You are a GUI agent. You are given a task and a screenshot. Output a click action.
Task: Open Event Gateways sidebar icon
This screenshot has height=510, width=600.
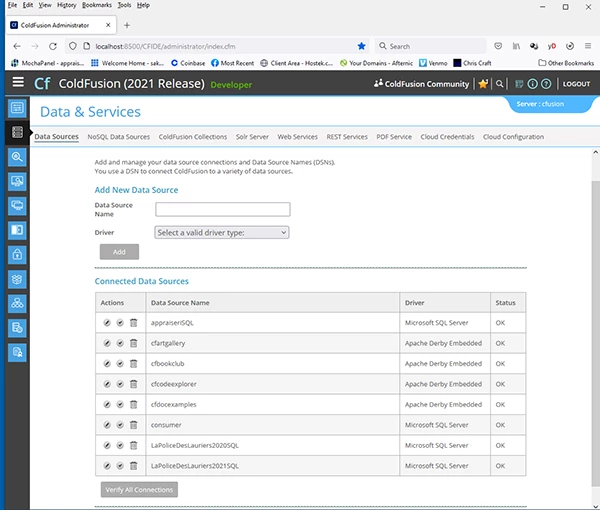pos(17,230)
